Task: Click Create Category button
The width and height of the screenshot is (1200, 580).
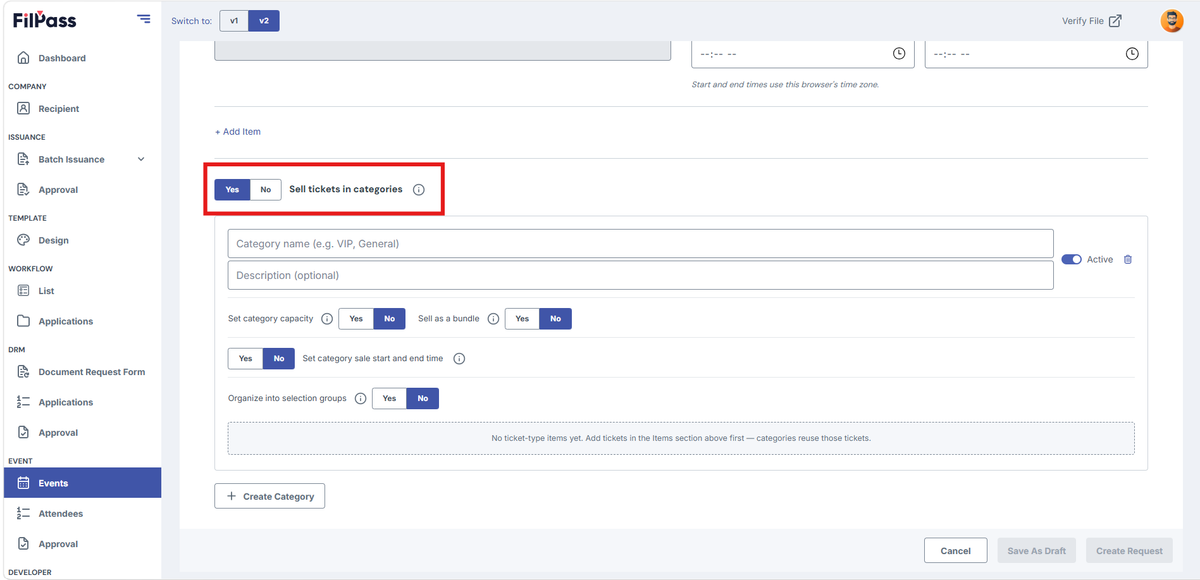Action: tap(270, 496)
